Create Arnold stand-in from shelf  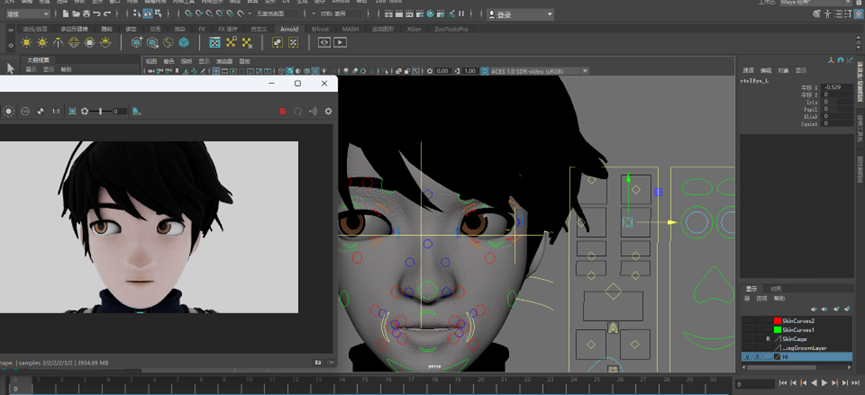(137, 42)
